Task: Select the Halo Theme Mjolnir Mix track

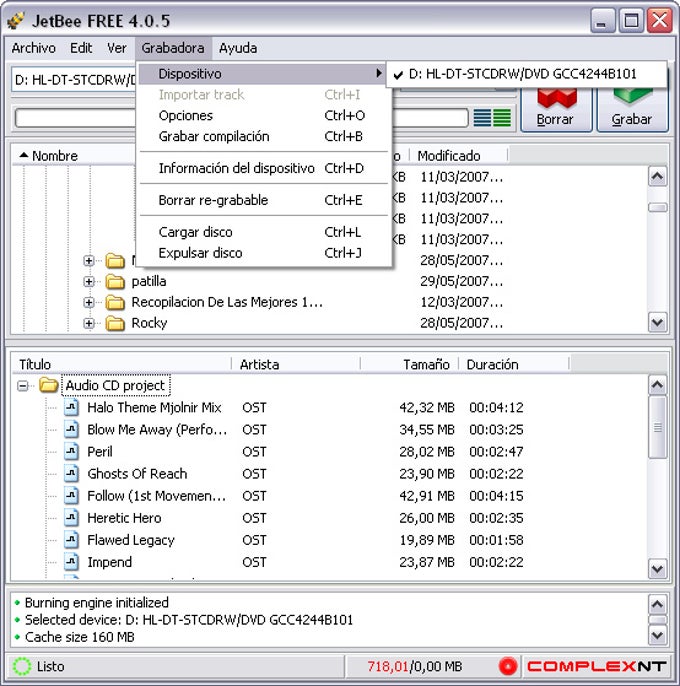Action: pos(154,407)
